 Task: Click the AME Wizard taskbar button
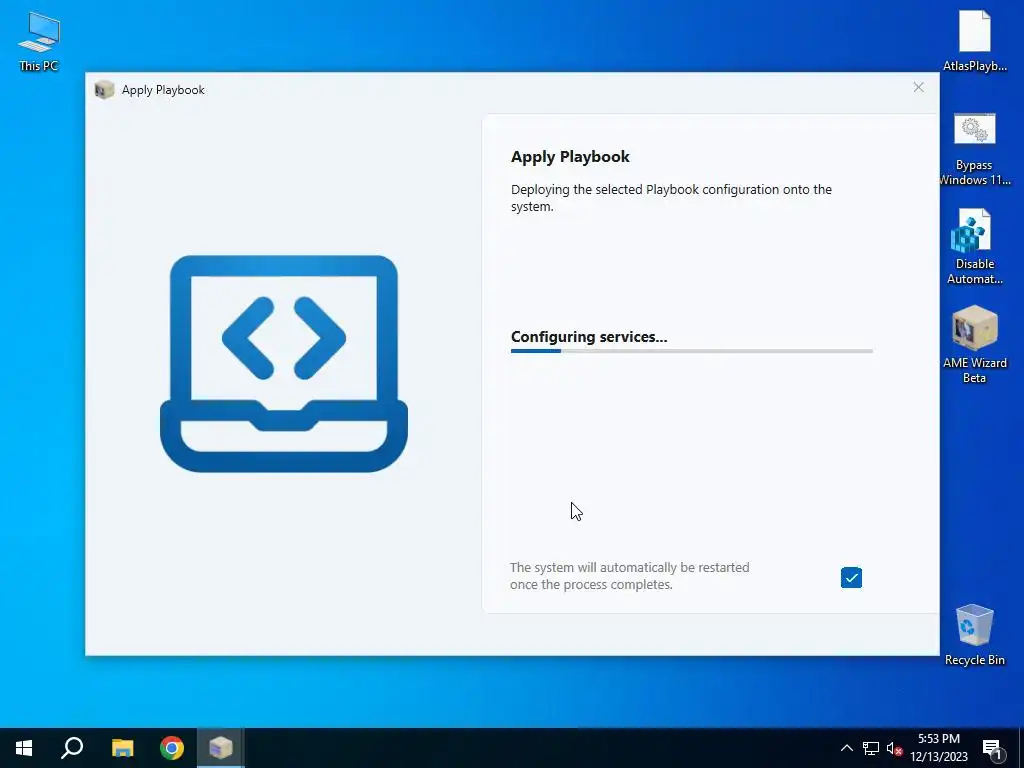point(221,748)
